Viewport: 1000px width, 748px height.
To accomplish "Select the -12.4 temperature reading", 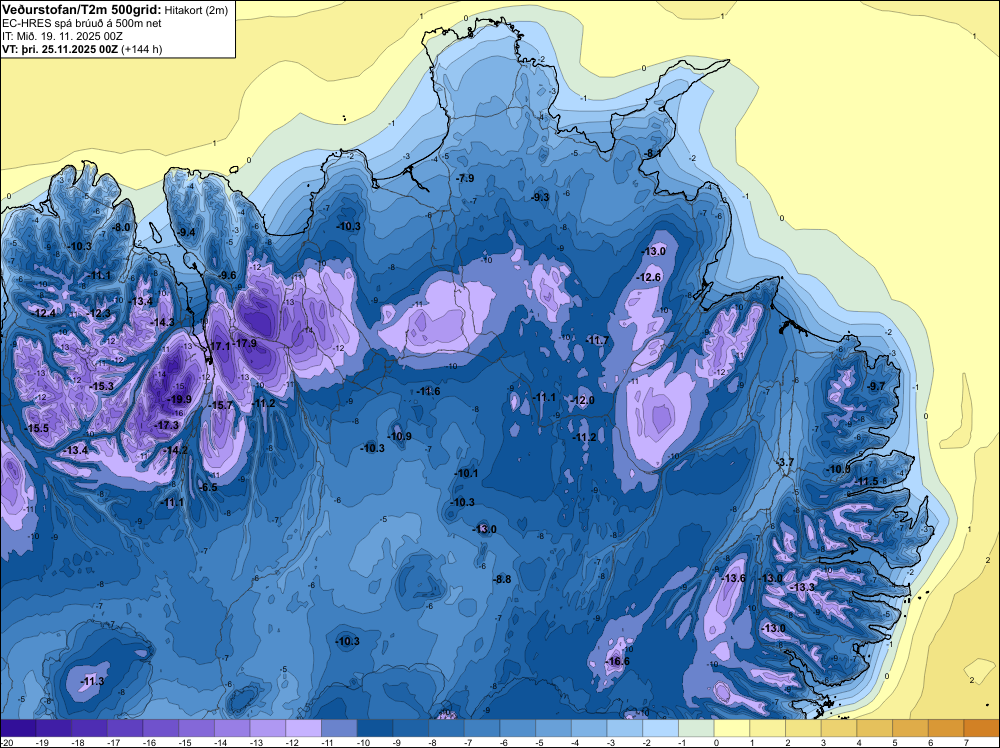I will (43, 313).
